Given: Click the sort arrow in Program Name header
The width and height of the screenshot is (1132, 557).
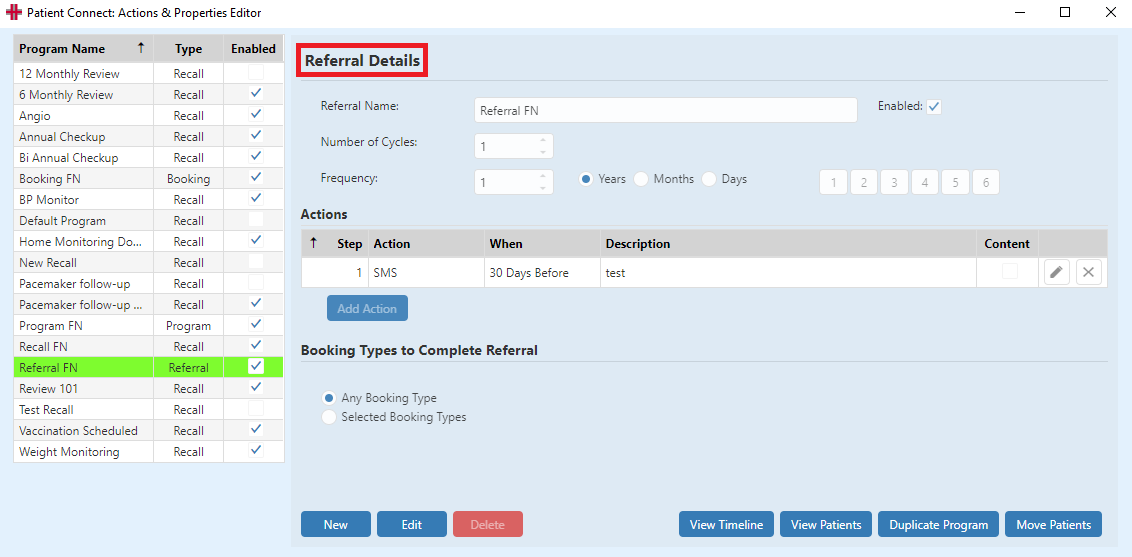Looking at the screenshot, I should click(x=141, y=48).
